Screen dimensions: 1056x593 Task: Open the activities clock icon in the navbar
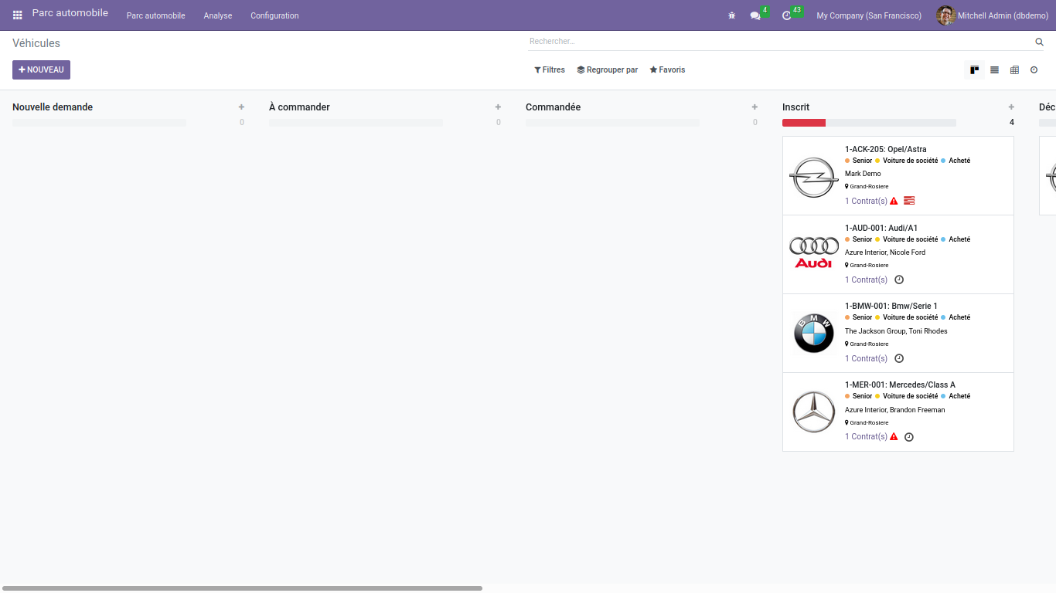click(787, 16)
